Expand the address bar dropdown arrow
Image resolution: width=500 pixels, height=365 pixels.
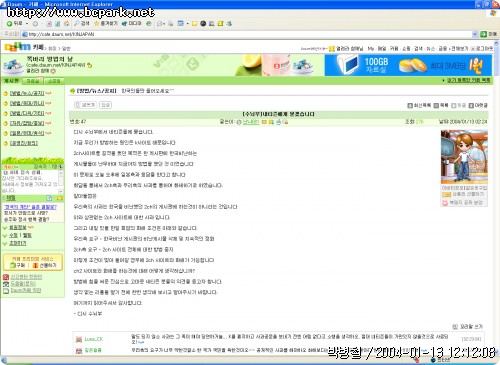coord(475,34)
